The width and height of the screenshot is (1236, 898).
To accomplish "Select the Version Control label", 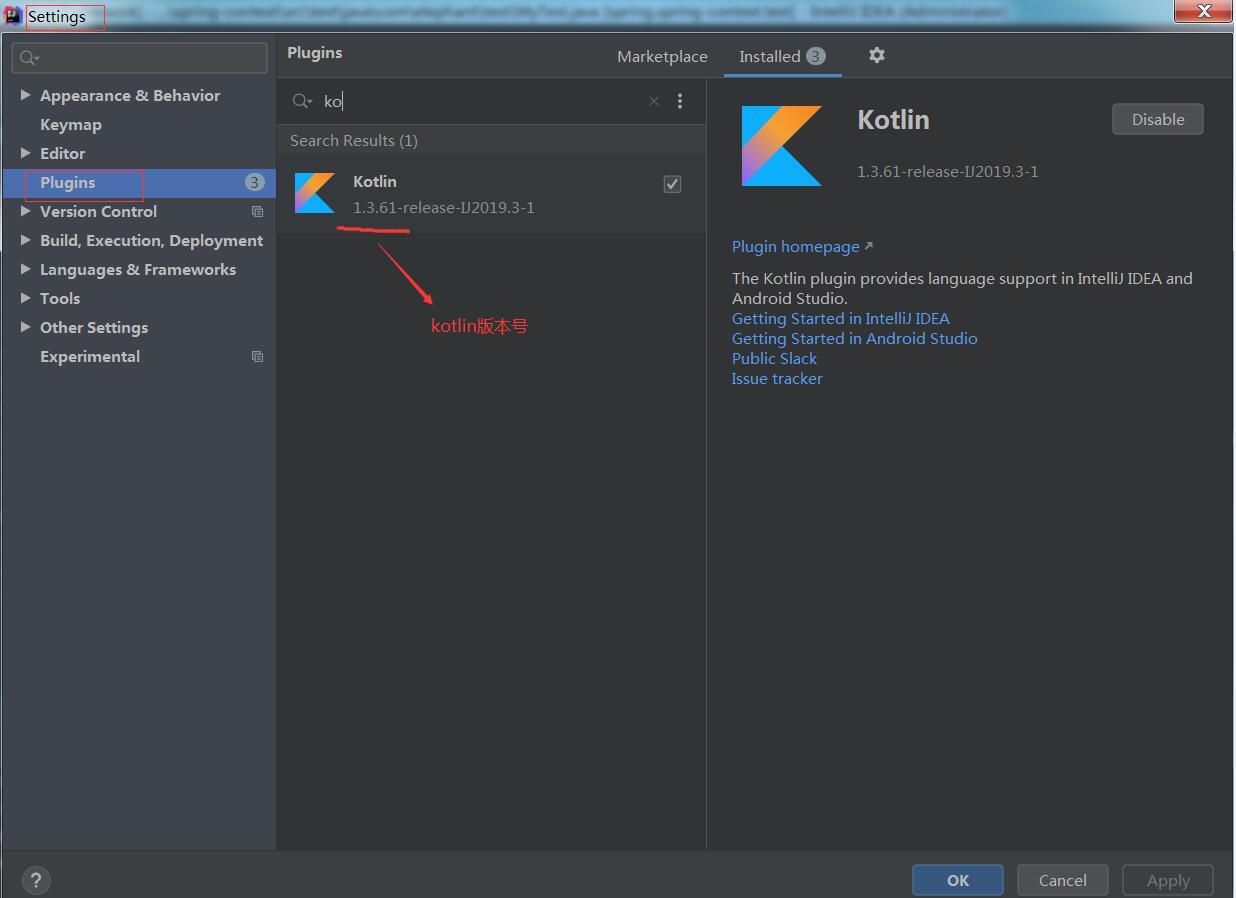I will click(98, 212).
